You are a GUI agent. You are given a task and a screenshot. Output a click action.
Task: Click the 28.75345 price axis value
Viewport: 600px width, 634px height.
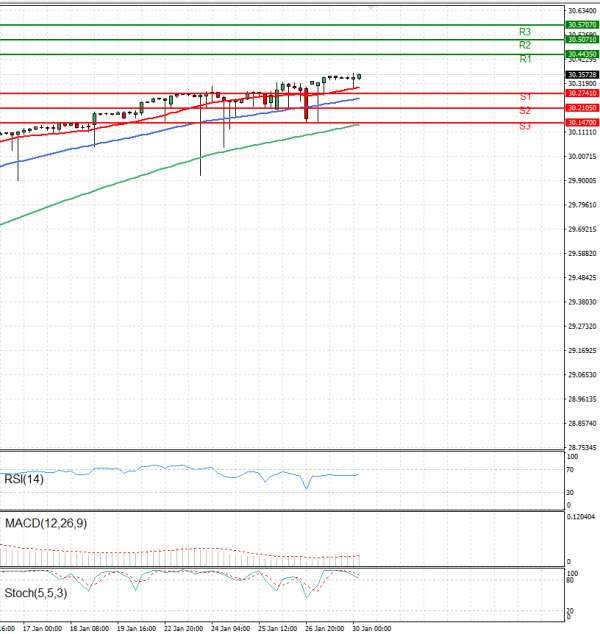tap(582, 448)
